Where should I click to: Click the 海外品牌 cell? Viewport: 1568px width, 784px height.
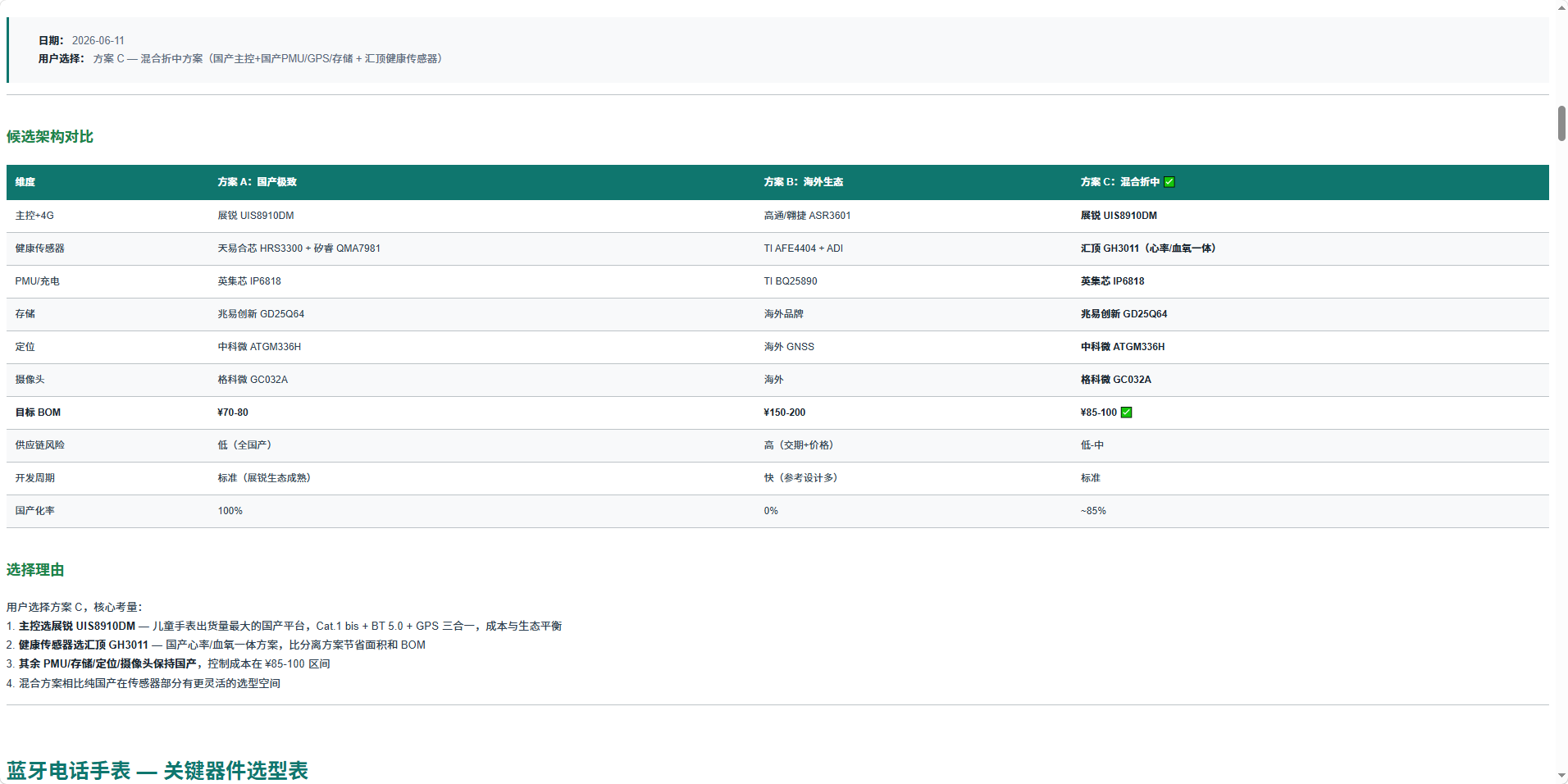[x=784, y=314]
